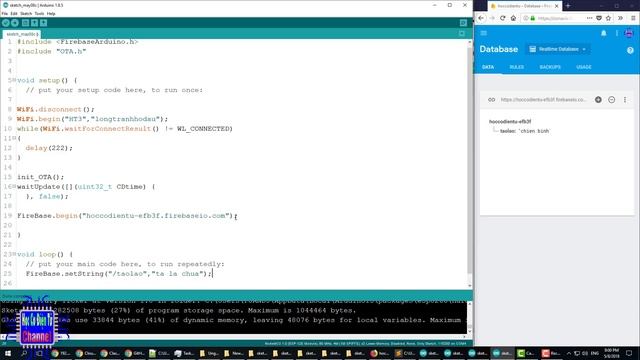The image size is (640, 360).
Task: Open Windows Task View
Action: click(39, 353)
